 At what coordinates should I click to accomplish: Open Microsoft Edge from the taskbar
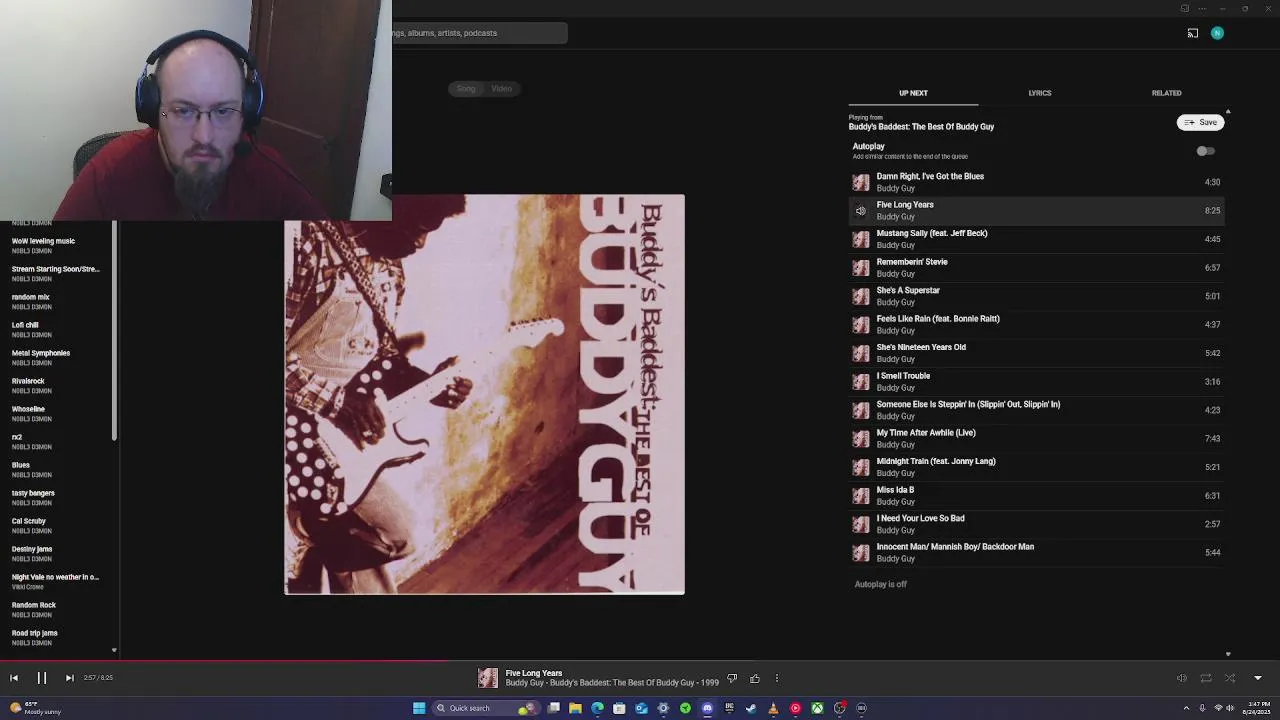(597, 708)
